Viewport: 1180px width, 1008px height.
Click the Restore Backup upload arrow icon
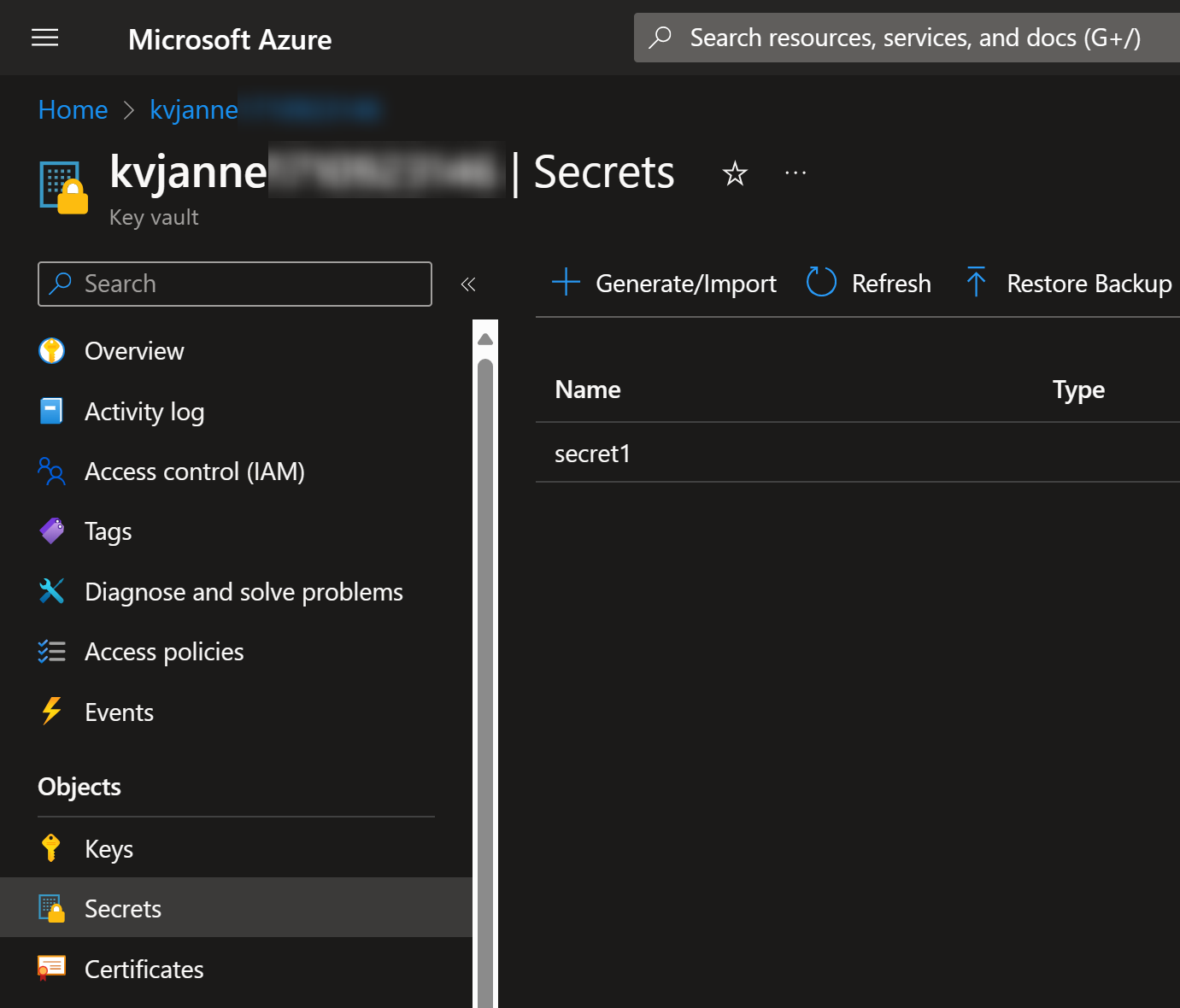(x=976, y=282)
